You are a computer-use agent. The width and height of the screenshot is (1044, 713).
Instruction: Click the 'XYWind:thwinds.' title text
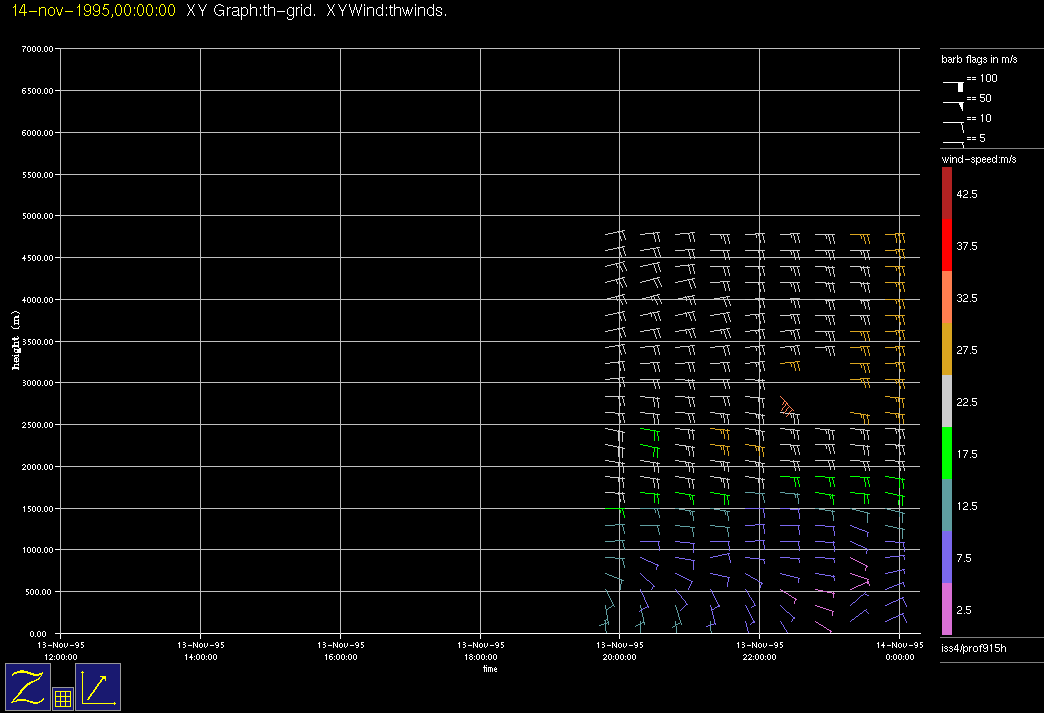click(x=386, y=11)
